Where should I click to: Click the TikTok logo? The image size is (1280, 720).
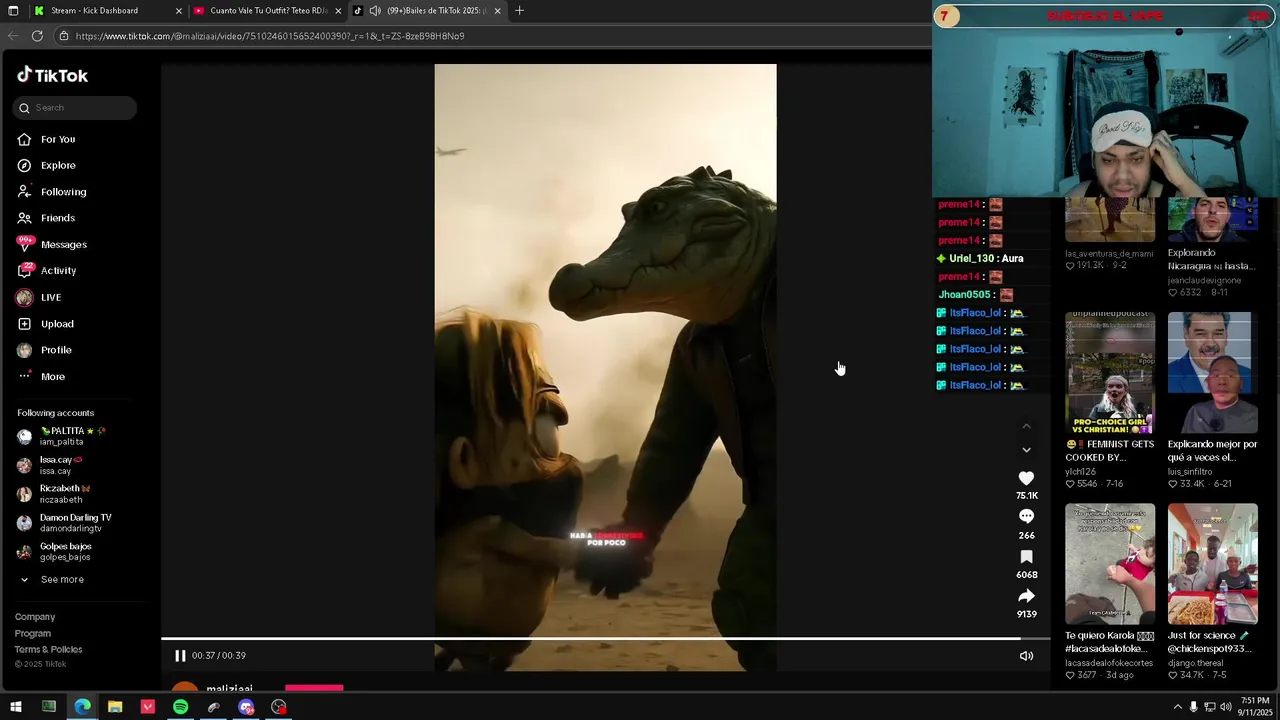[52, 75]
